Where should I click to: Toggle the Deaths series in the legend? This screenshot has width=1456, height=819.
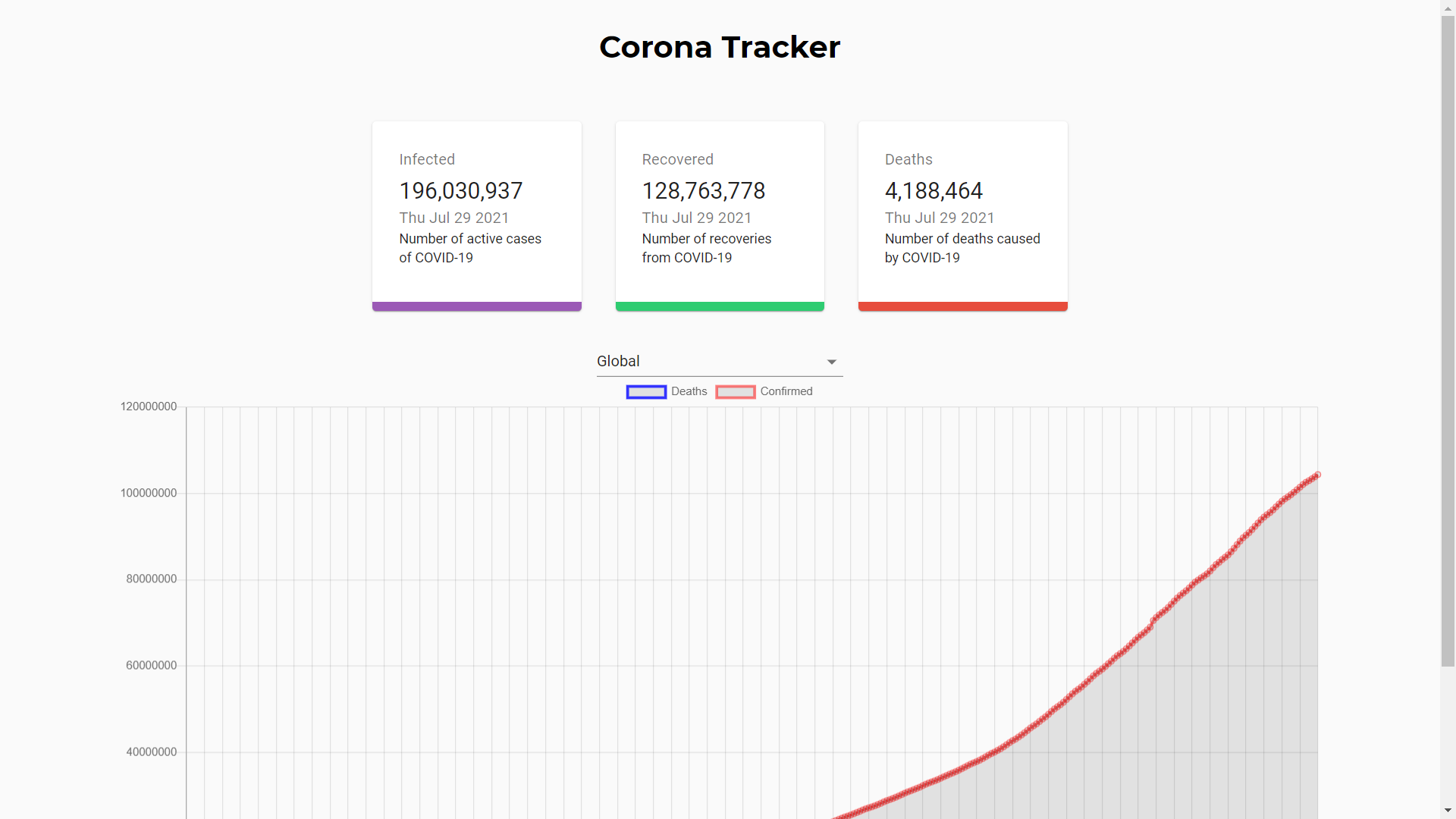(x=689, y=391)
